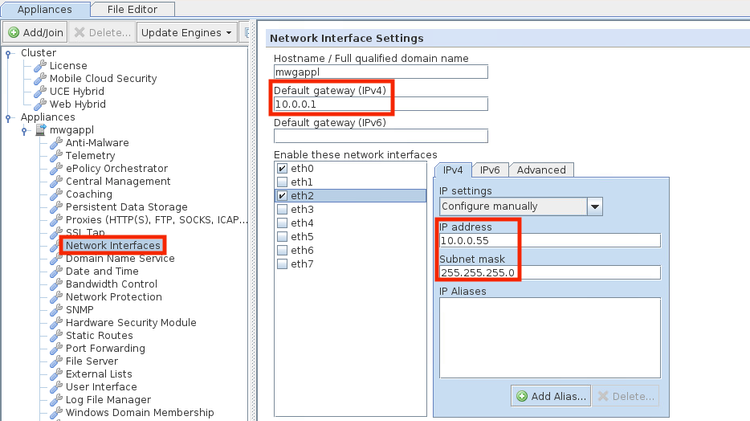The width and height of the screenshot is (750, 421).
Task: Click the wrench icon beside Web Hybrid
Action: (40, 104)
